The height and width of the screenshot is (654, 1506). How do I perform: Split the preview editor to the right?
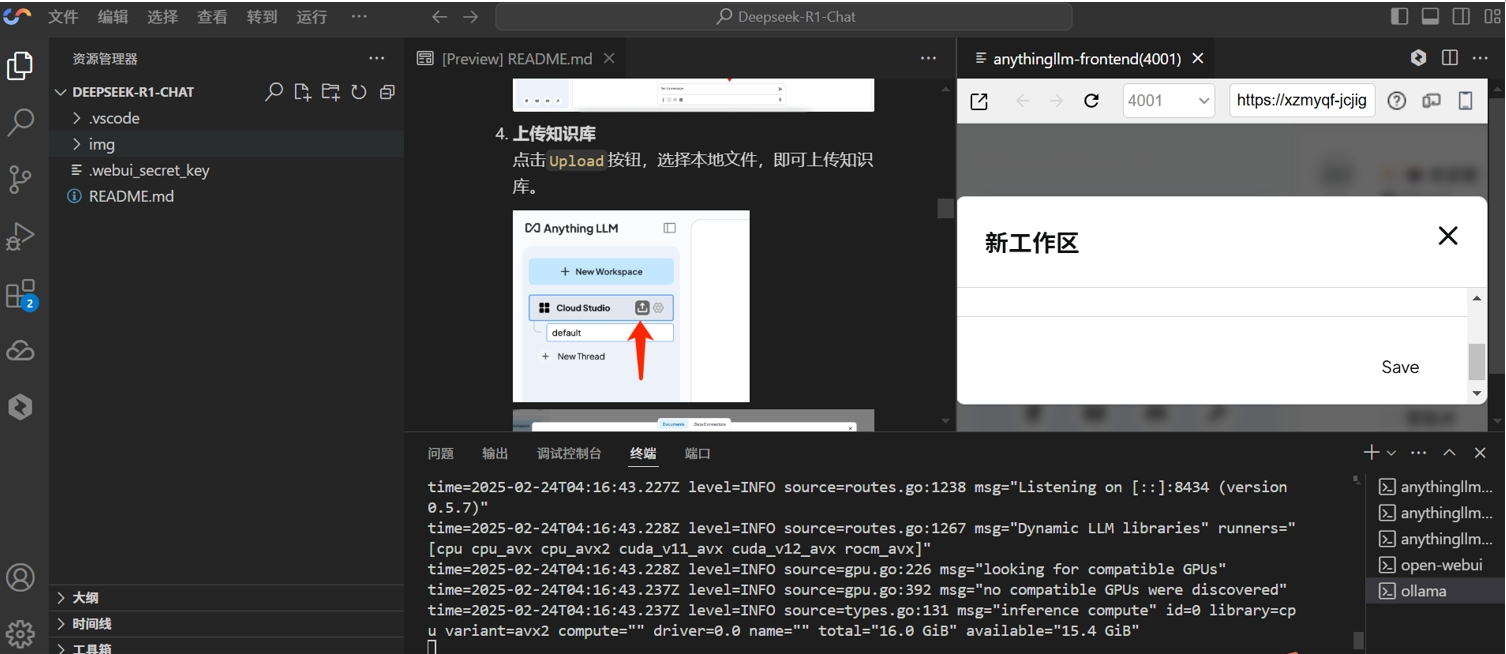click(1449, 58)
